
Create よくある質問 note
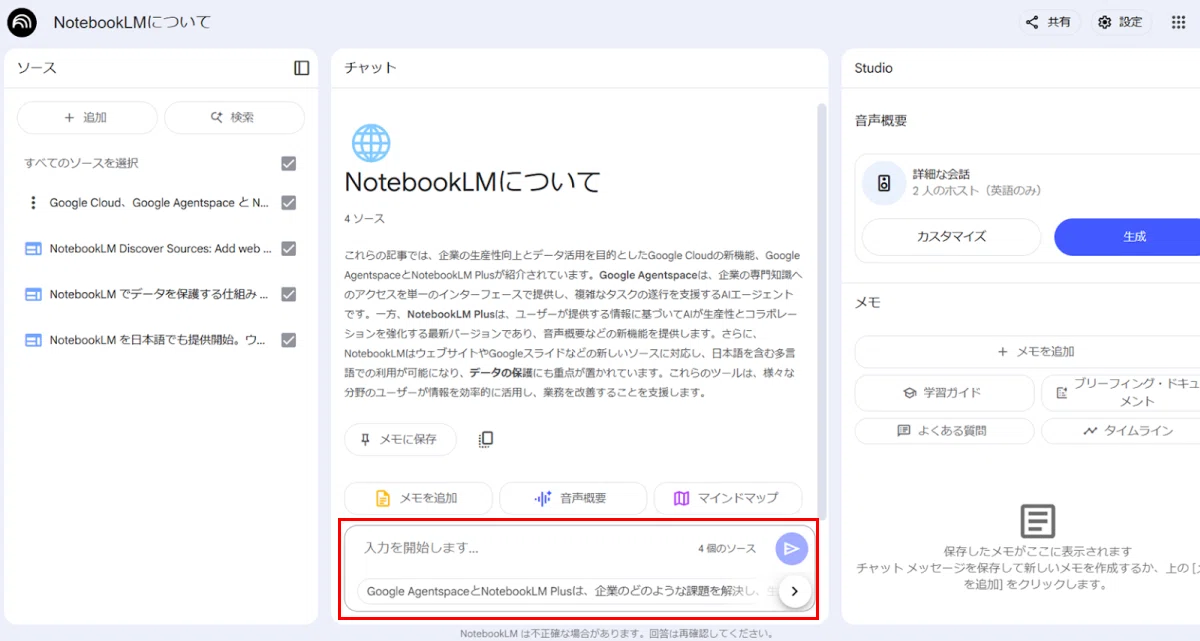(944, 431)
